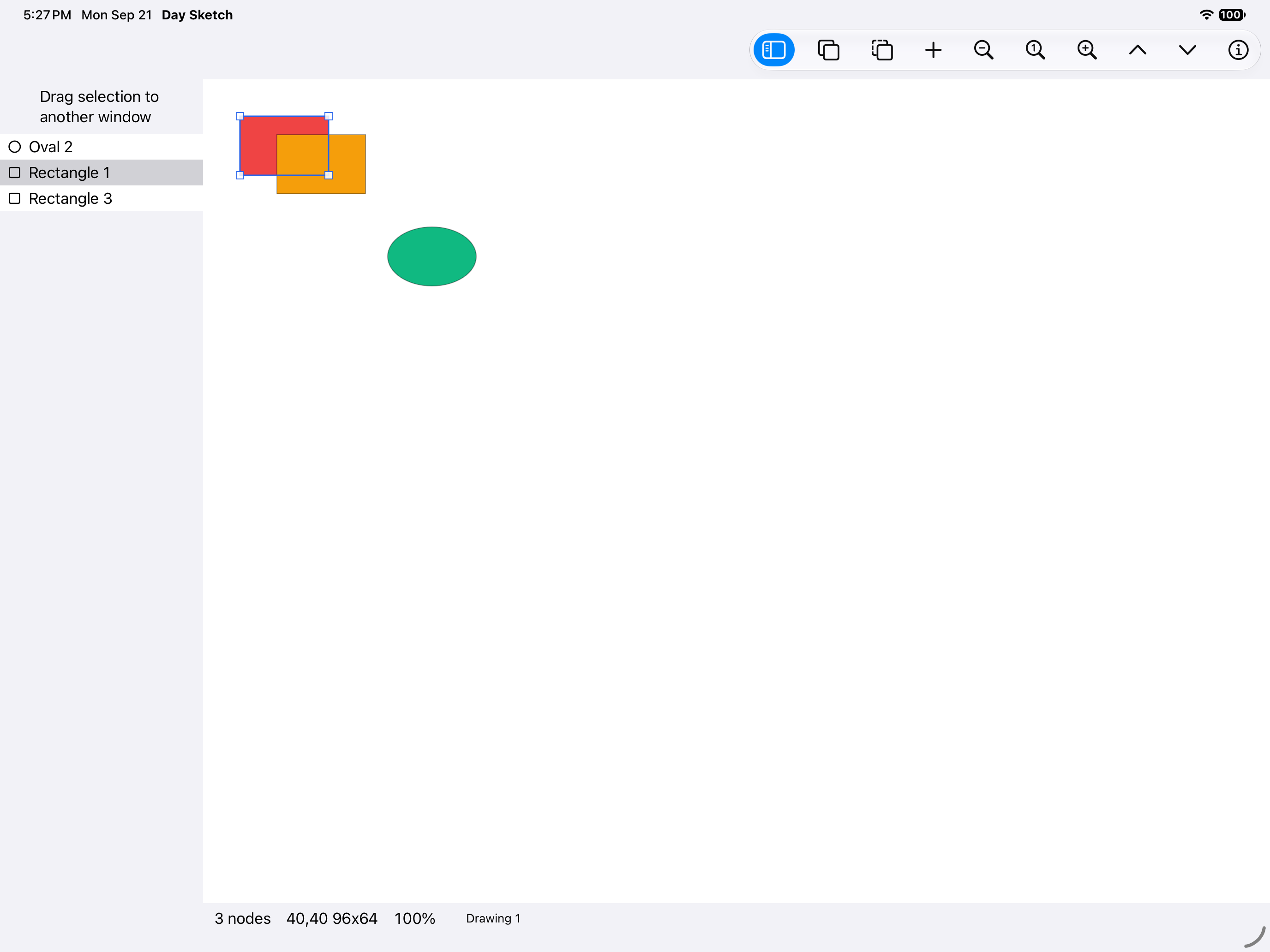Click top-left selection handle of red rectangle
1270x952 pixels.
point(240,117)
